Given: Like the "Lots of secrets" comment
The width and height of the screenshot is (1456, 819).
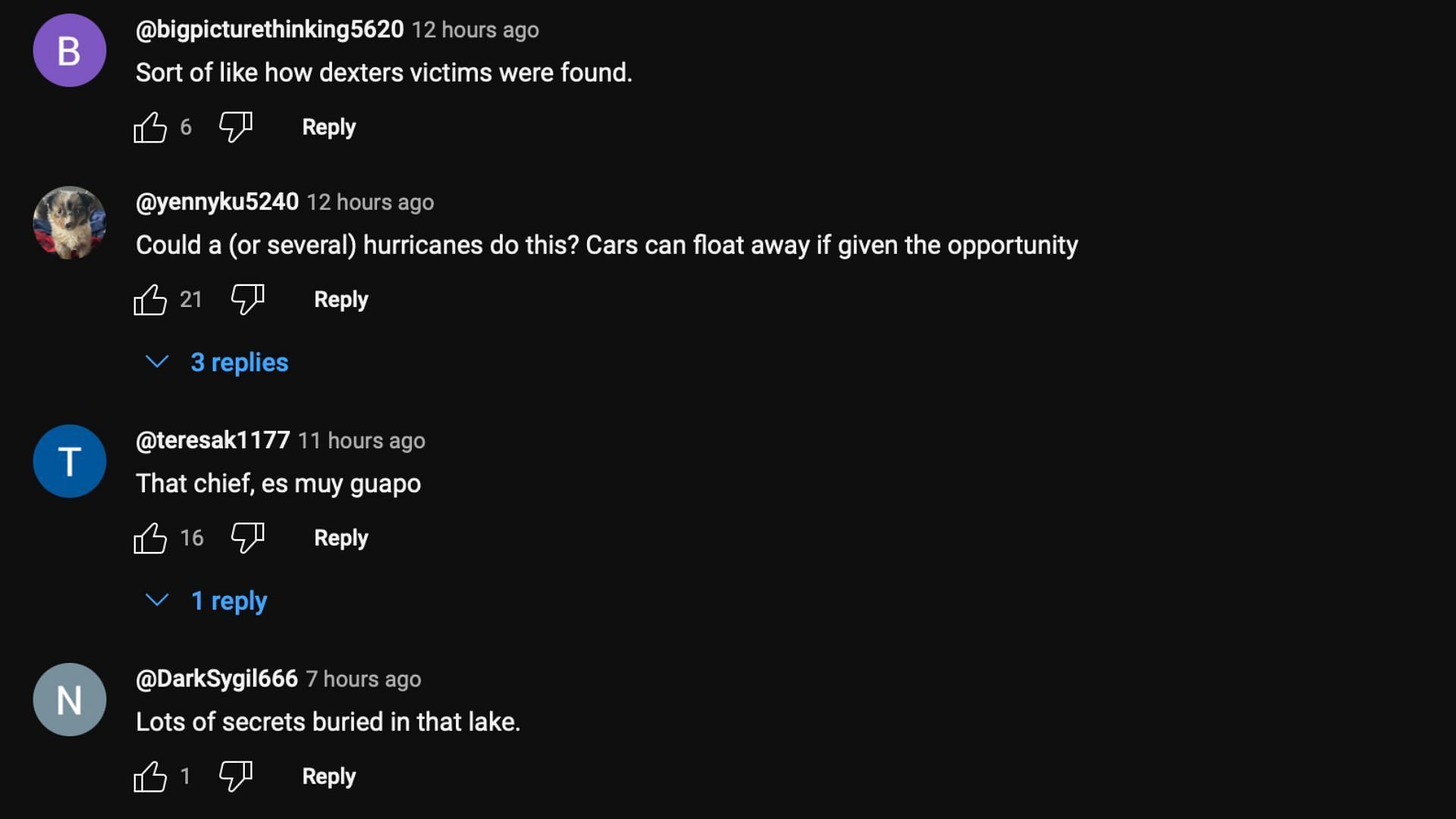Looking at the screenshot, I should click(150, 777).
